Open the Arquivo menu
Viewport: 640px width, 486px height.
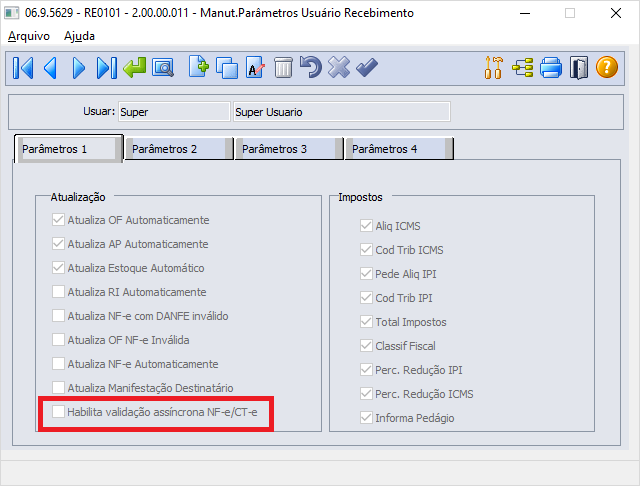coord(29,36)
